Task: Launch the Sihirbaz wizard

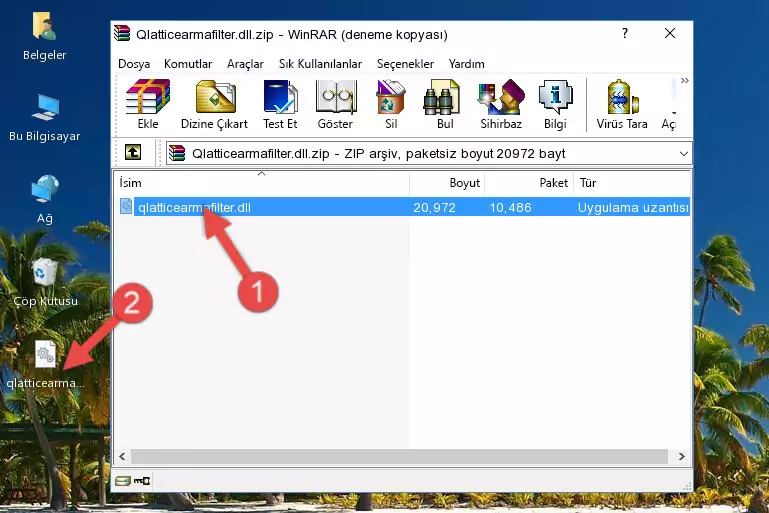Action: click(x=501, y=104)
